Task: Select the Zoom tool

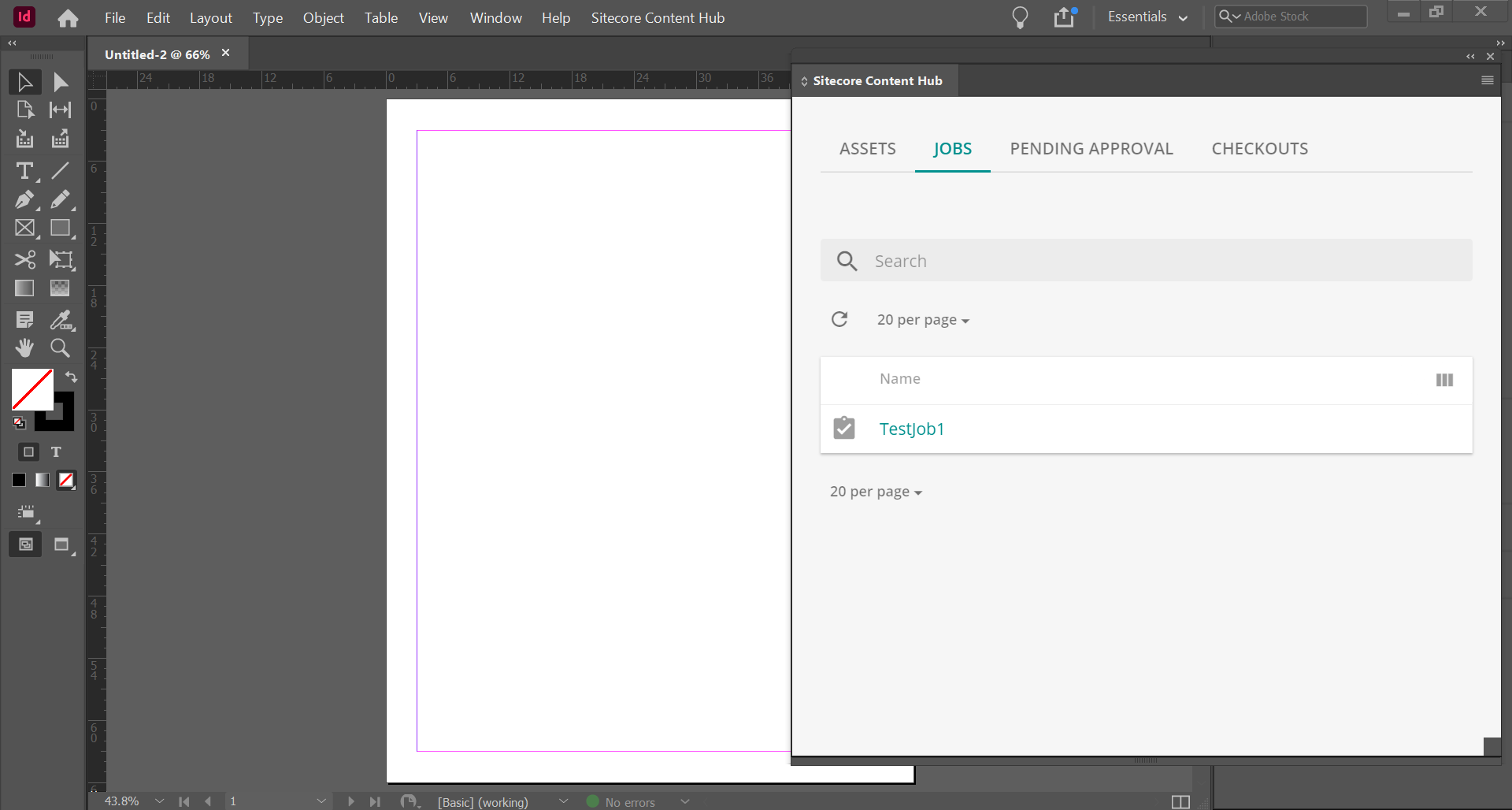Action: click(60, 347)
